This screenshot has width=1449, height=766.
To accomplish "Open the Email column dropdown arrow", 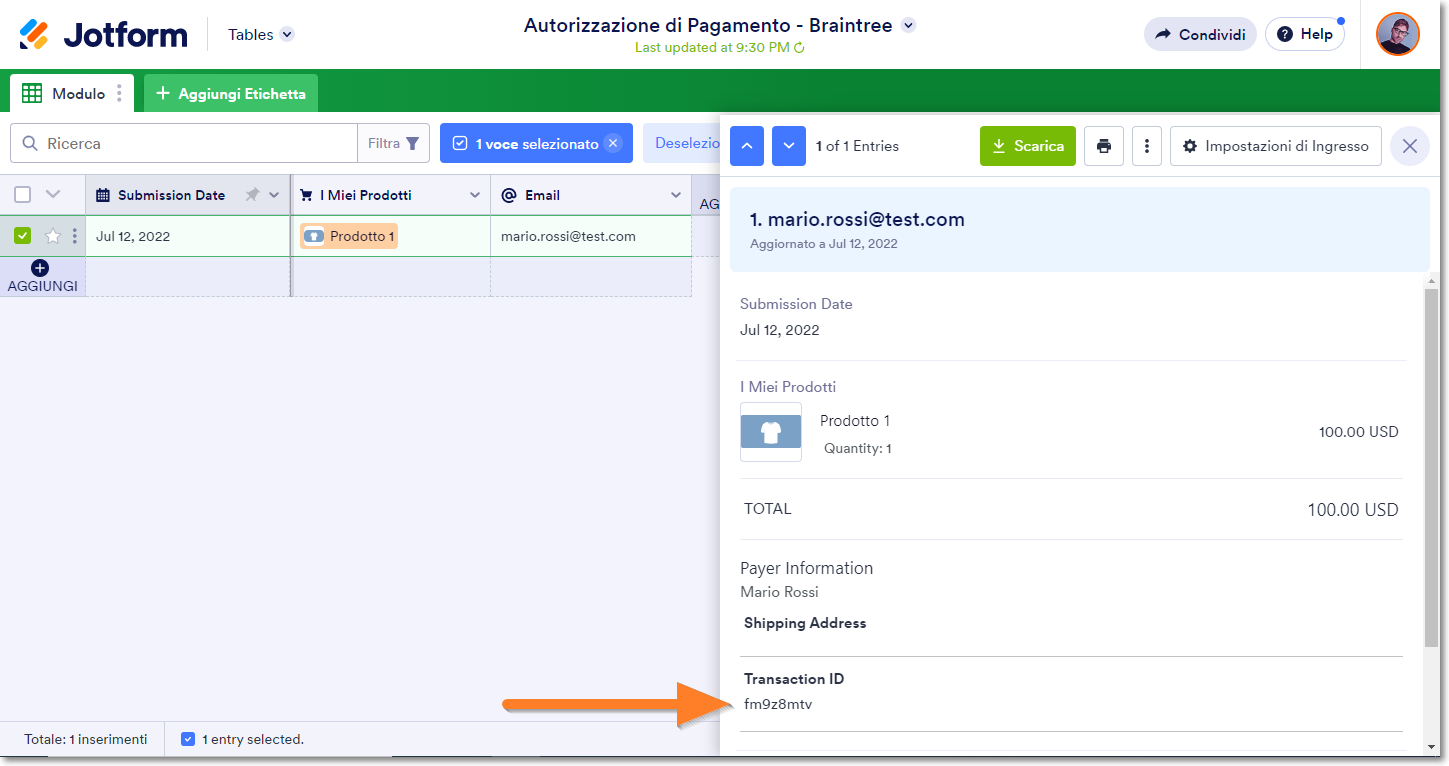I will (675, 195).
